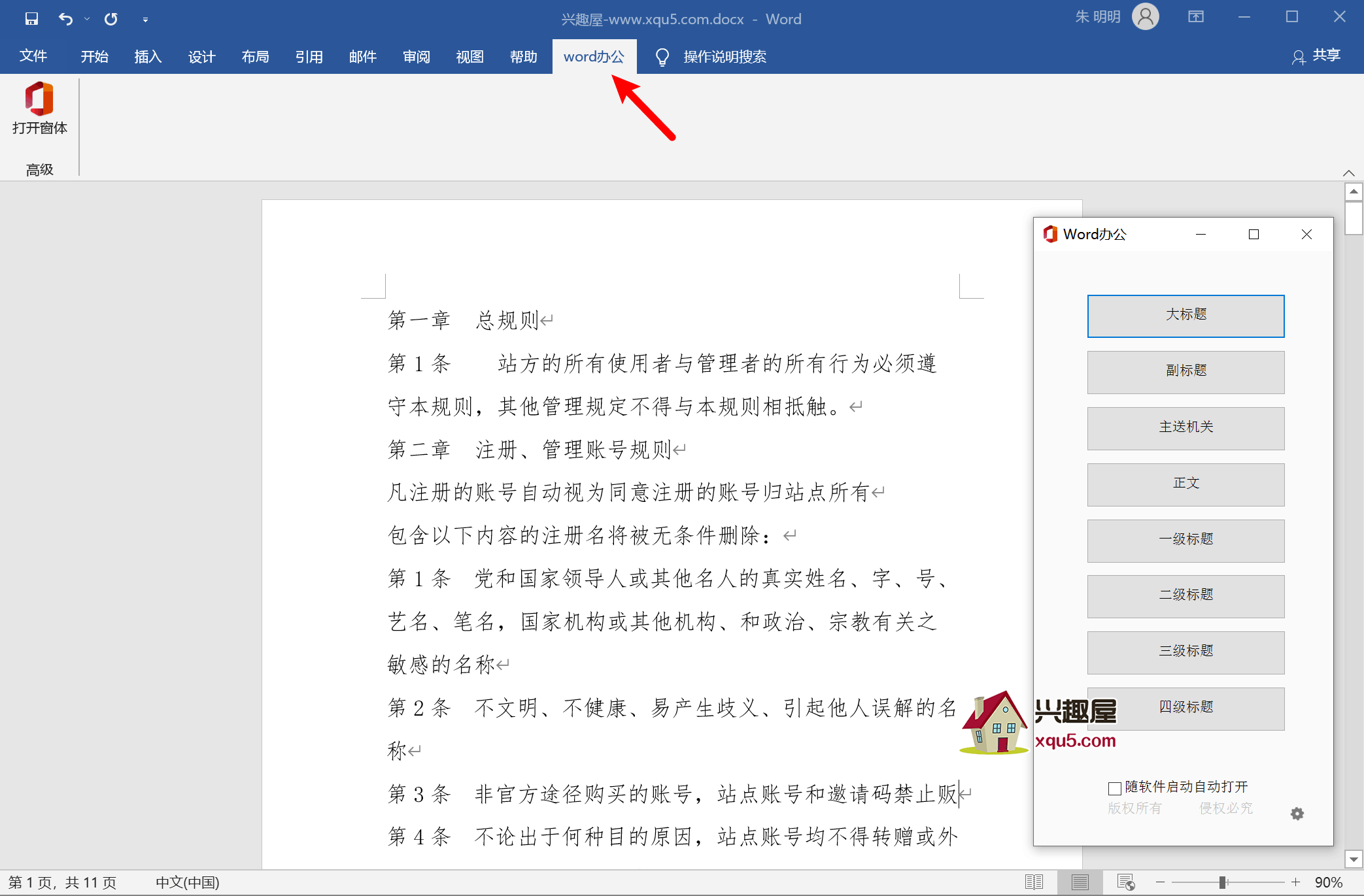Click vertical scrollbar down arrow

1354,859
